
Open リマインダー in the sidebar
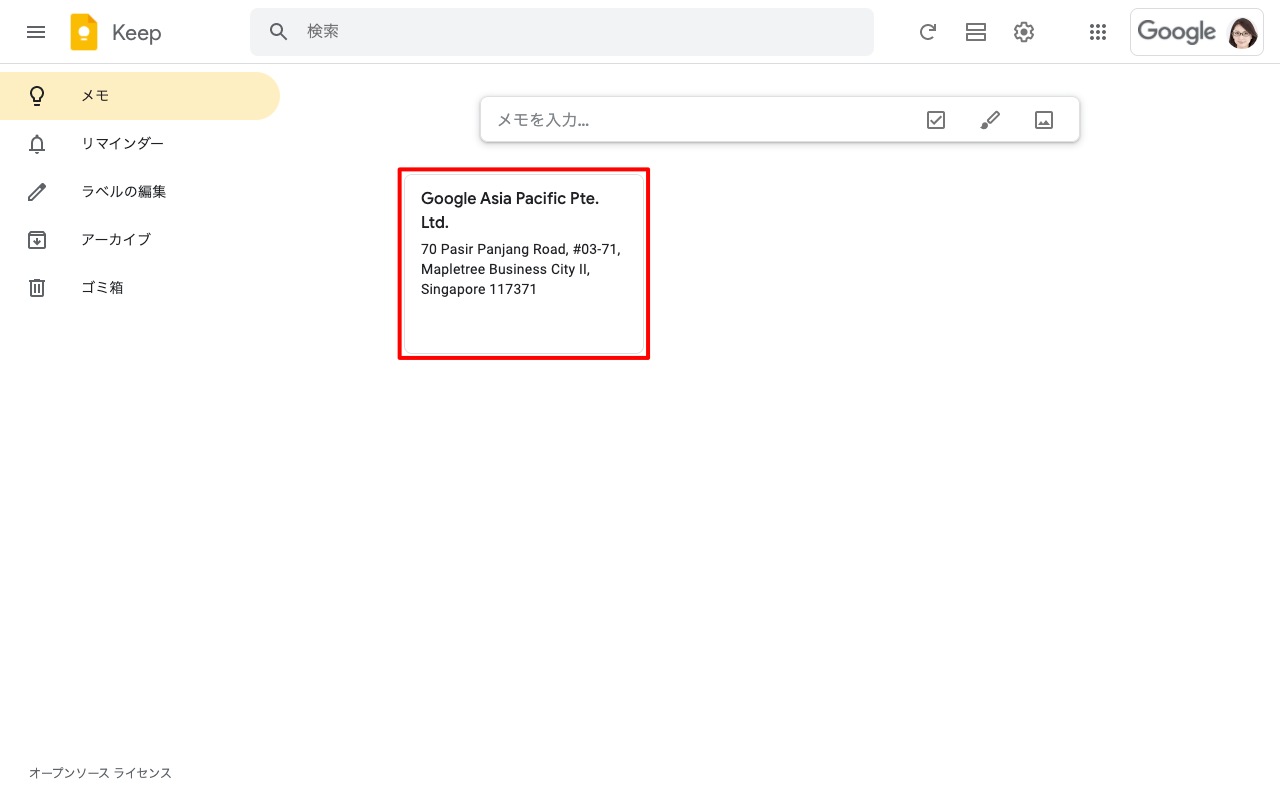pos(140,144)
